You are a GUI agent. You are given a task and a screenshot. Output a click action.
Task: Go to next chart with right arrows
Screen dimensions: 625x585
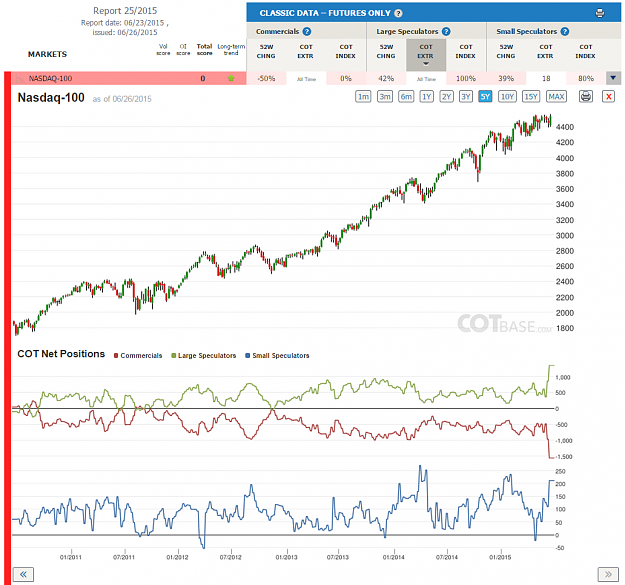tap(608, 574)
